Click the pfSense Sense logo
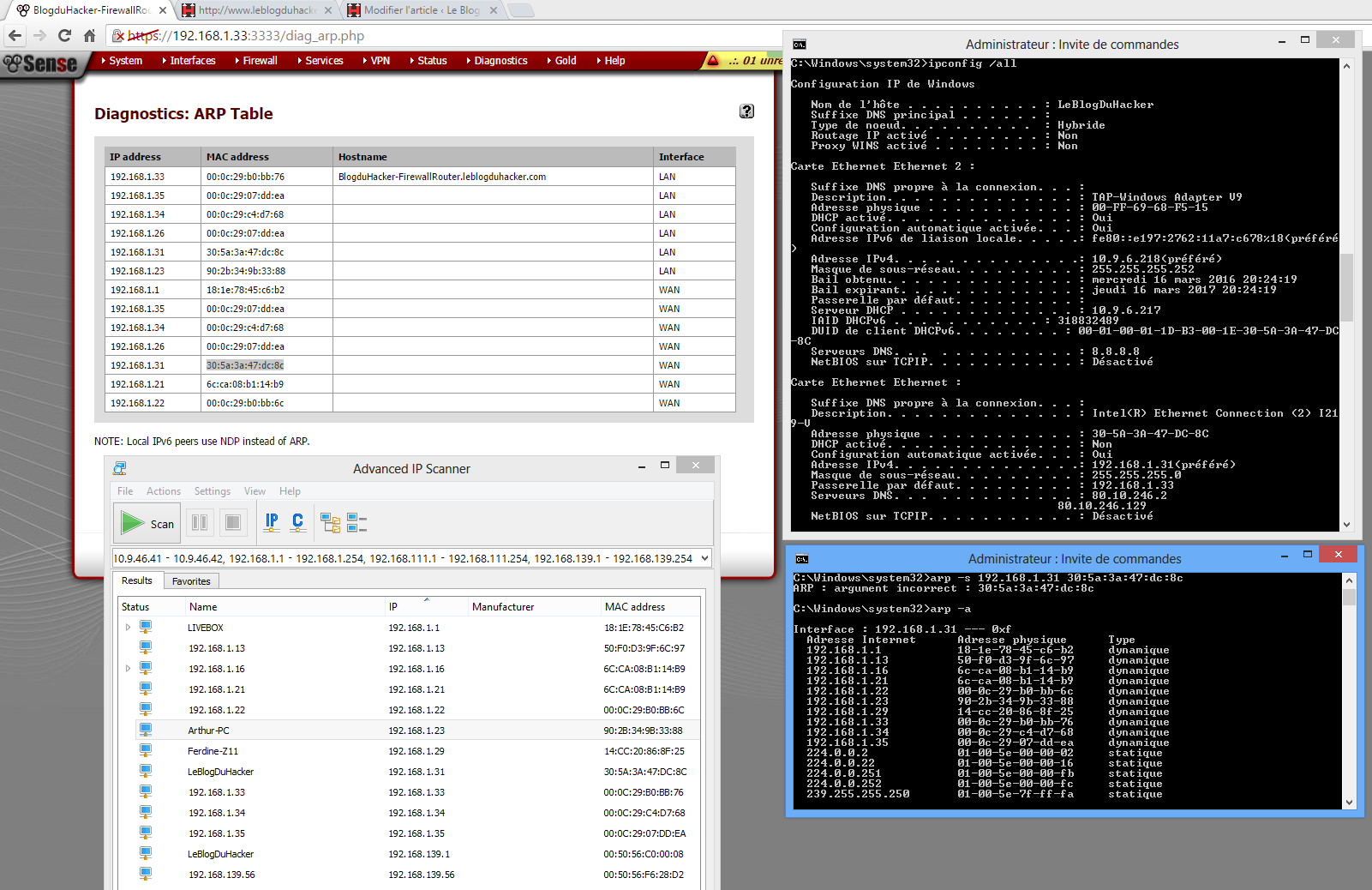This screenshot has height=890, width=1372. pyautogui.click(x=41, y=64)
